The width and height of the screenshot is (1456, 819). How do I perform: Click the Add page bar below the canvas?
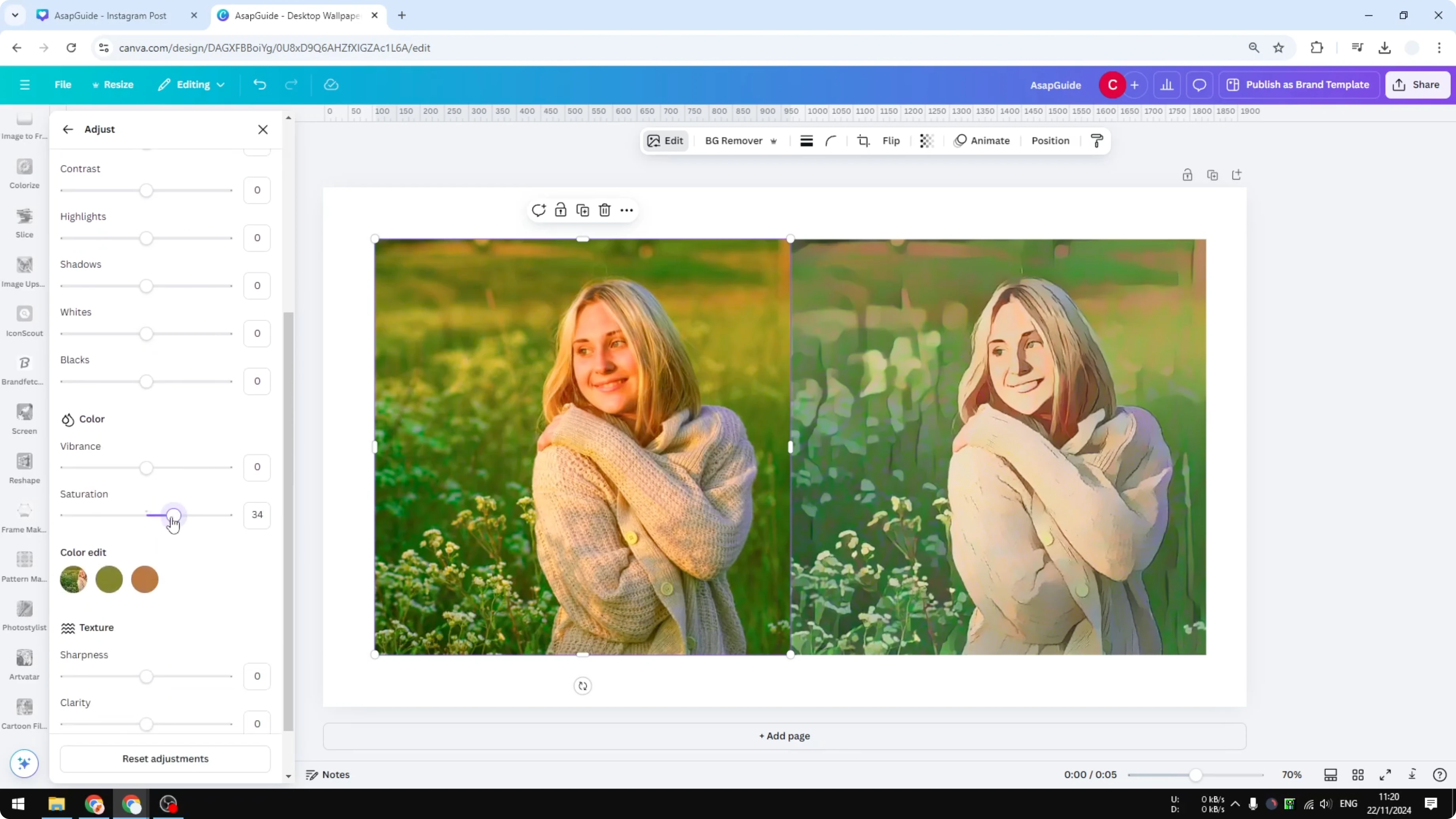(784, 736)
